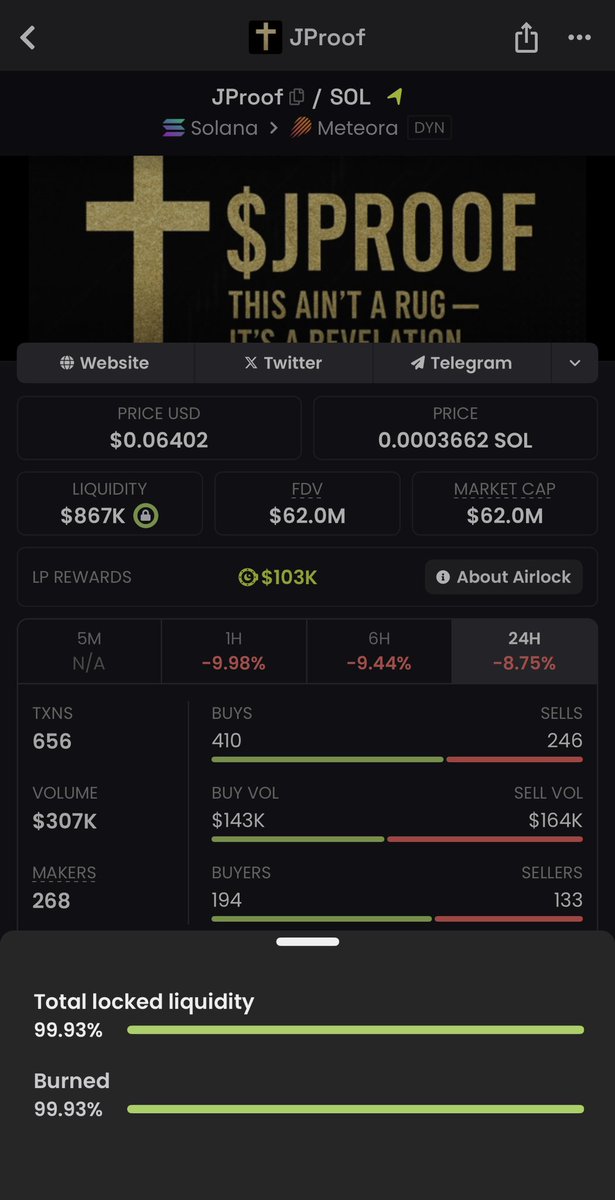Screen dimensions: 615x1200
Task: Select the 5M timeframe tab
Action: click(x=89, y=651)
